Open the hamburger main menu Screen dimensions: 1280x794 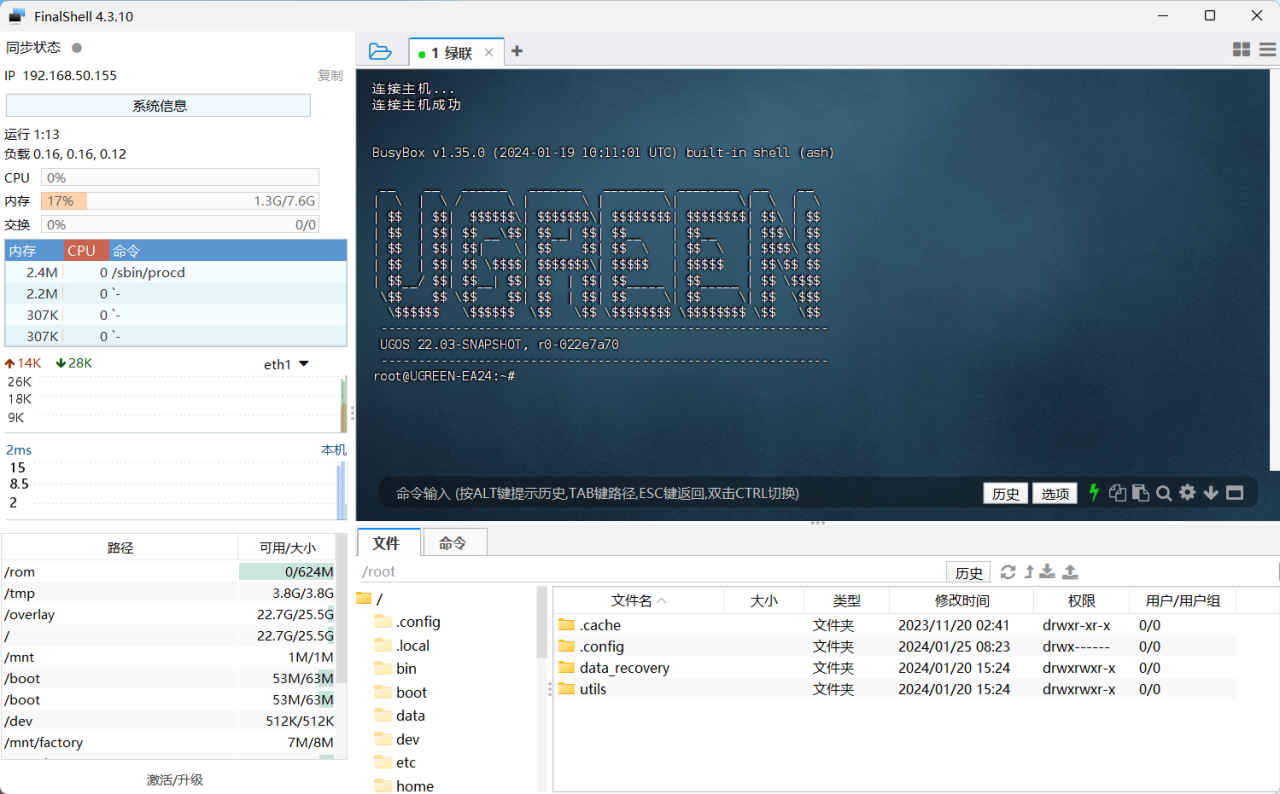tap(1267, 49)
